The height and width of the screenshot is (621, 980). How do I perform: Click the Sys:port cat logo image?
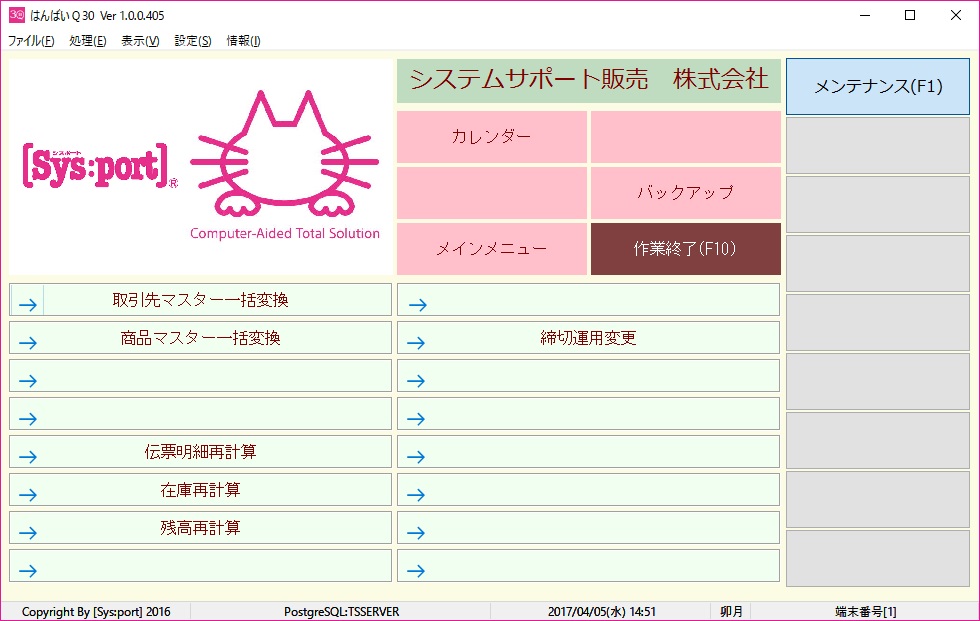[201, 167]
